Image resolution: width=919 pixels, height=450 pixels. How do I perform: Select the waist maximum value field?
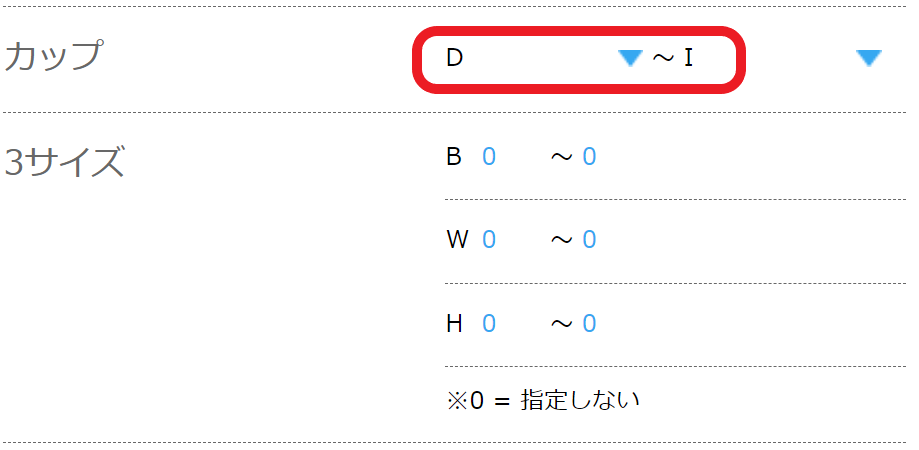[589, 240]
